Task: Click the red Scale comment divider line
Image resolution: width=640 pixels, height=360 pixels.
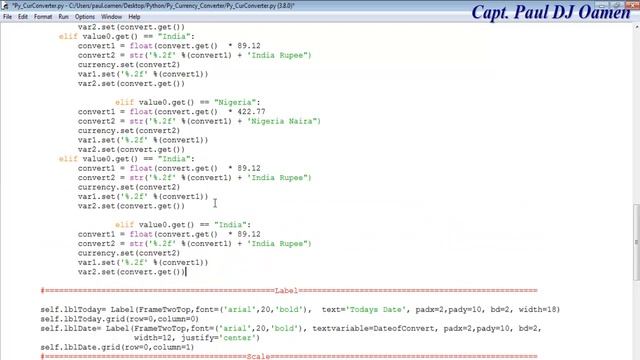Action: click(x=289, y=356)
